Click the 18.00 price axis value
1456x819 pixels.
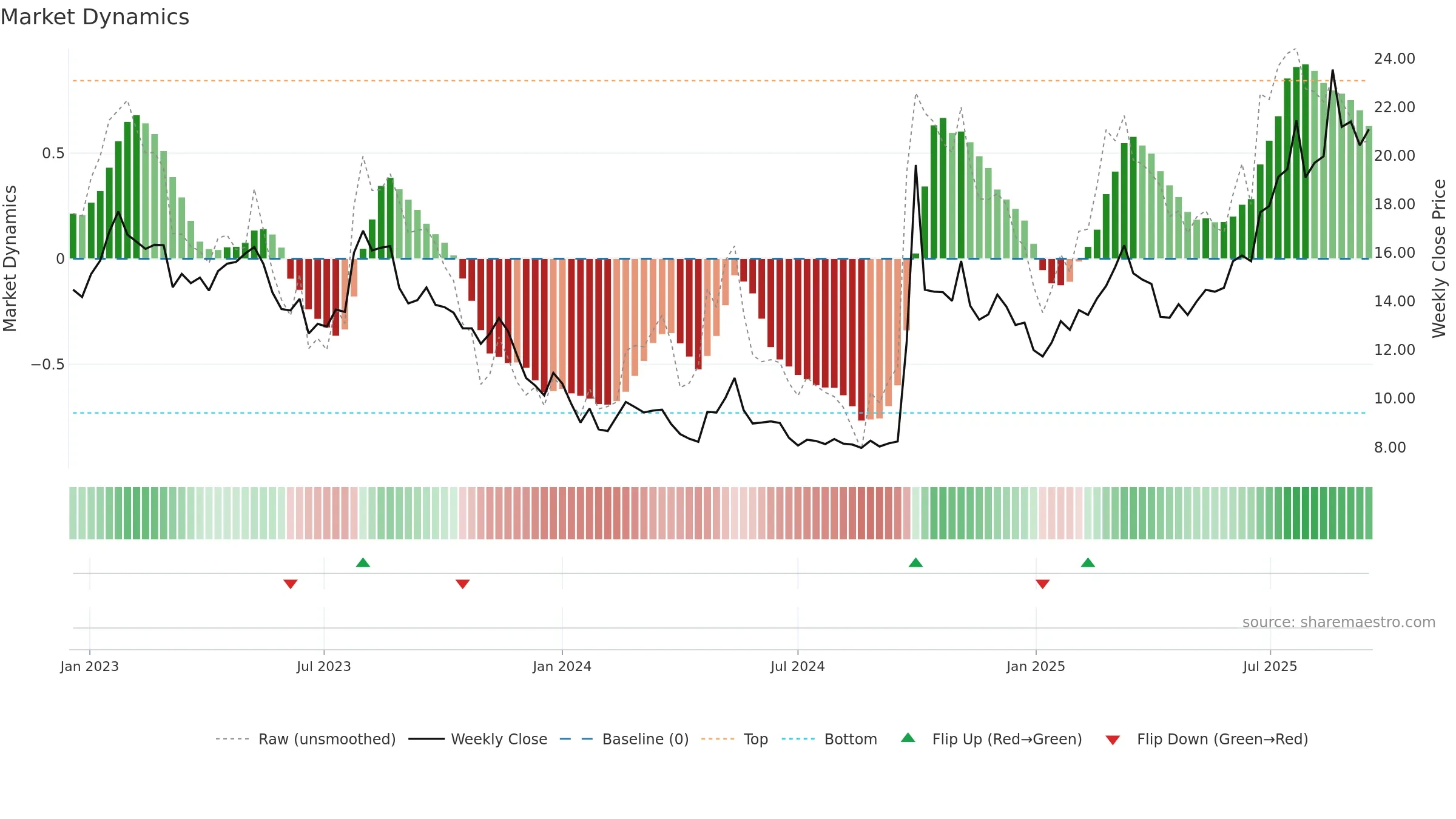pyautogui.click(x=1395, y=204)
